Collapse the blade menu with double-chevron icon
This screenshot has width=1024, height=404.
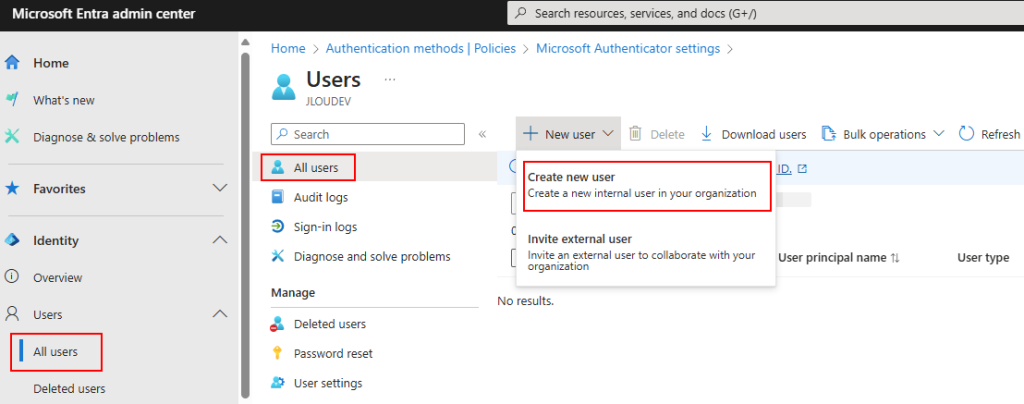pyautogui.click(x=483, y=134)
